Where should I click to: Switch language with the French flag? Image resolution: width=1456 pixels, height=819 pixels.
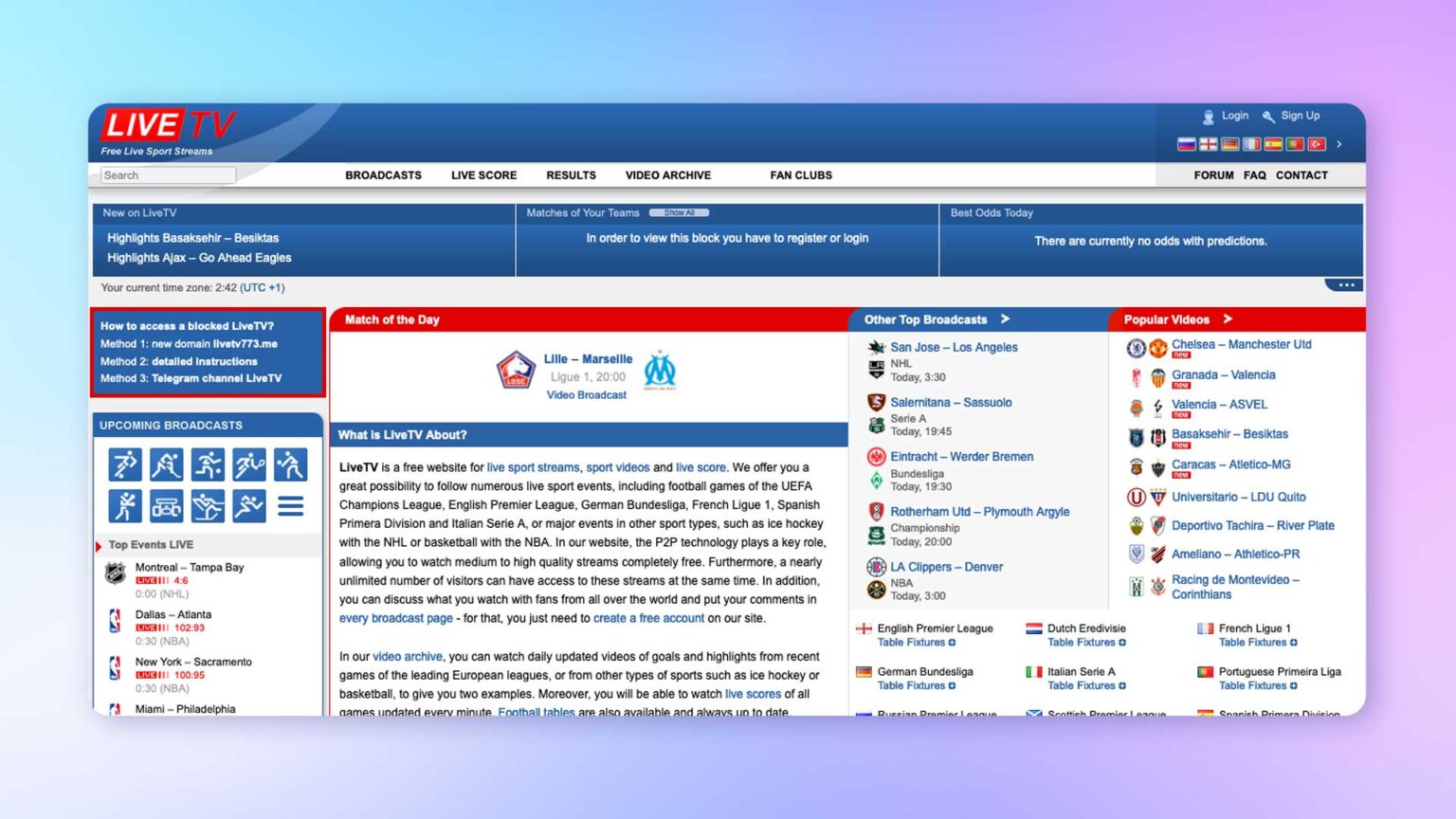(1251, 144)
